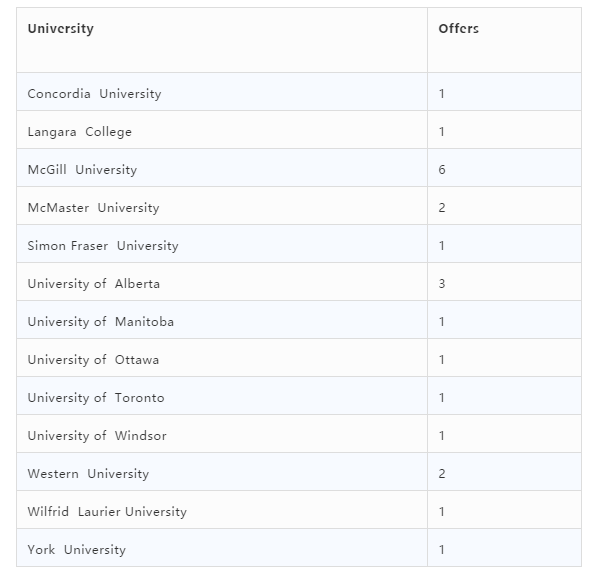Select the Langara College row

[x=299, y=130]
